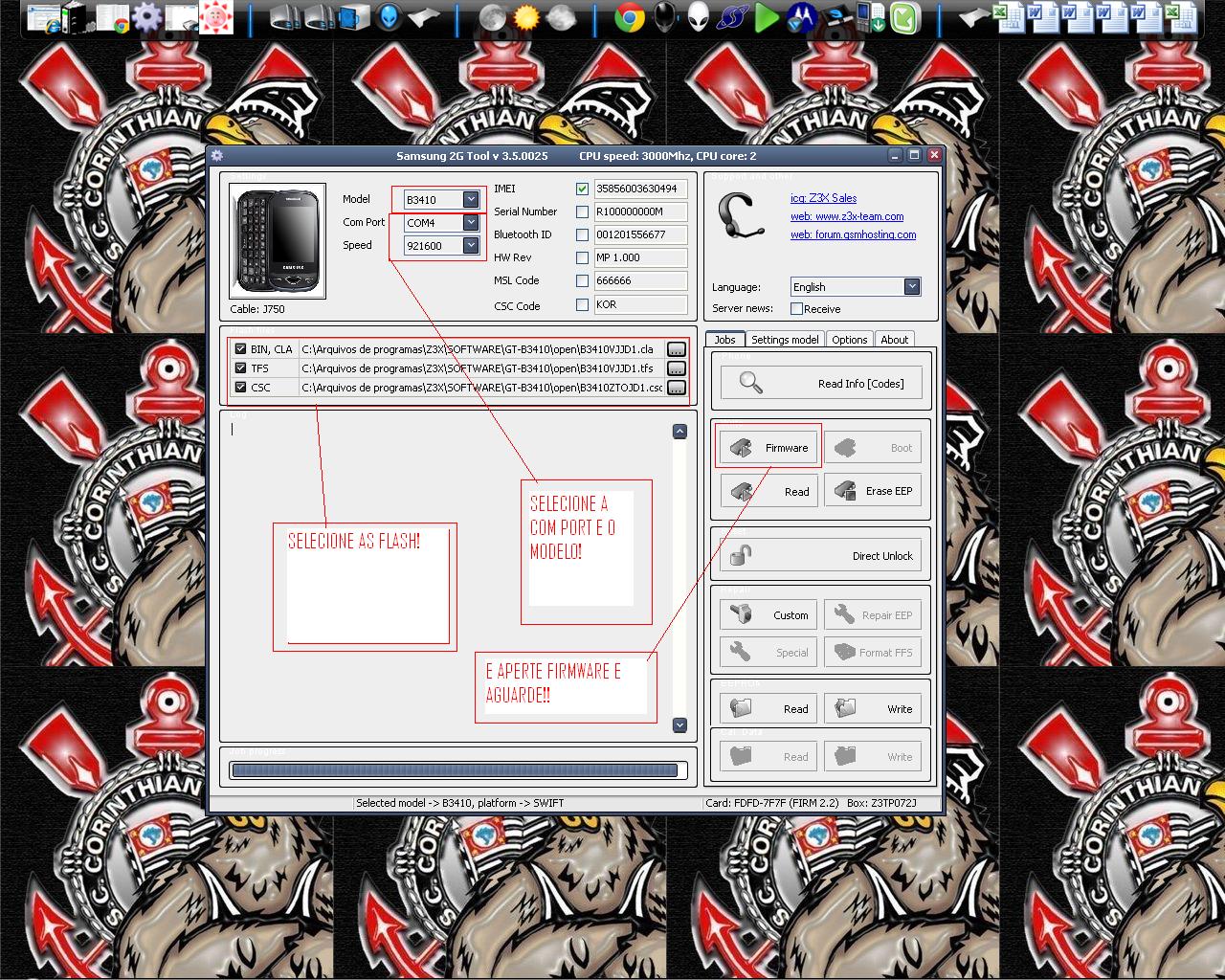Click the Erase EEP button

coord(873,491)
